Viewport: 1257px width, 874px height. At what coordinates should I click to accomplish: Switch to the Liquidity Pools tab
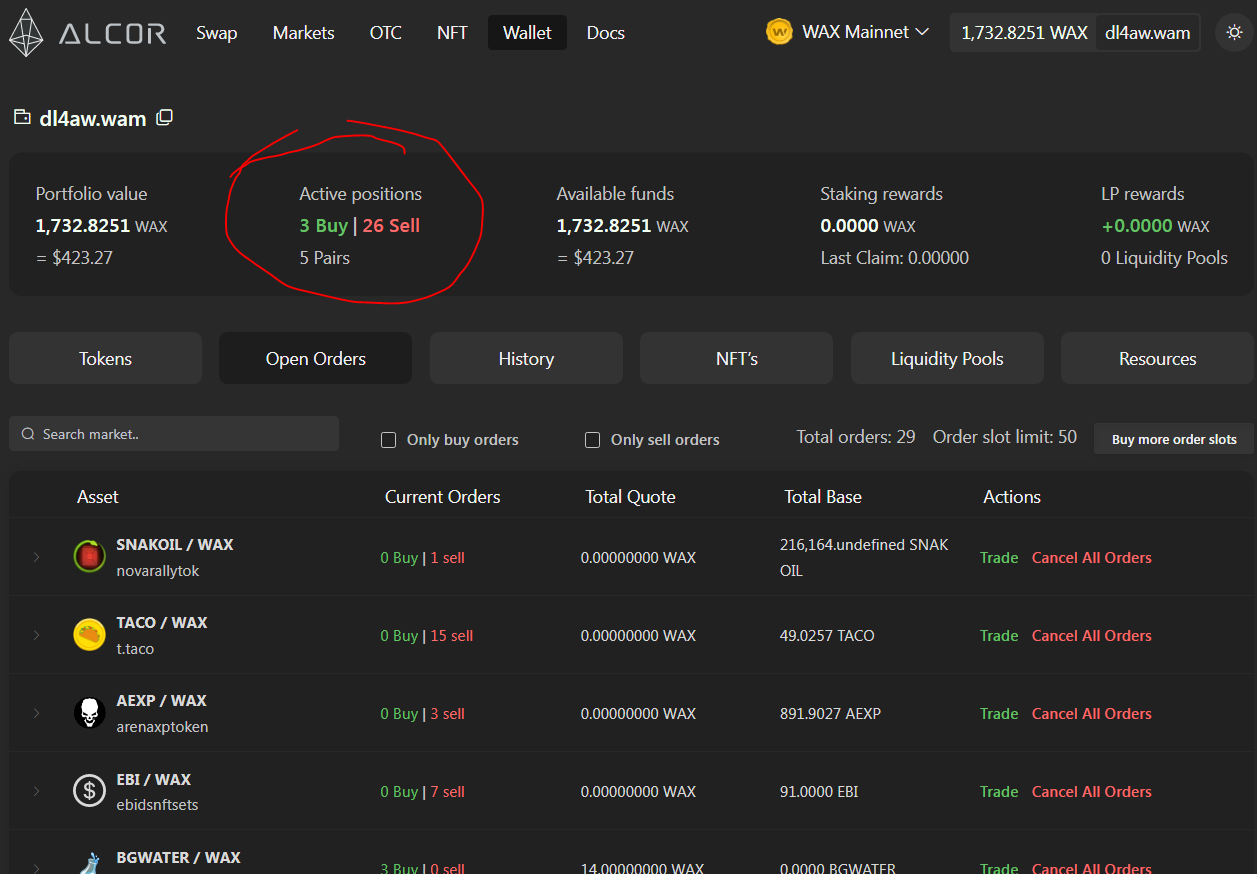point(947,358)
